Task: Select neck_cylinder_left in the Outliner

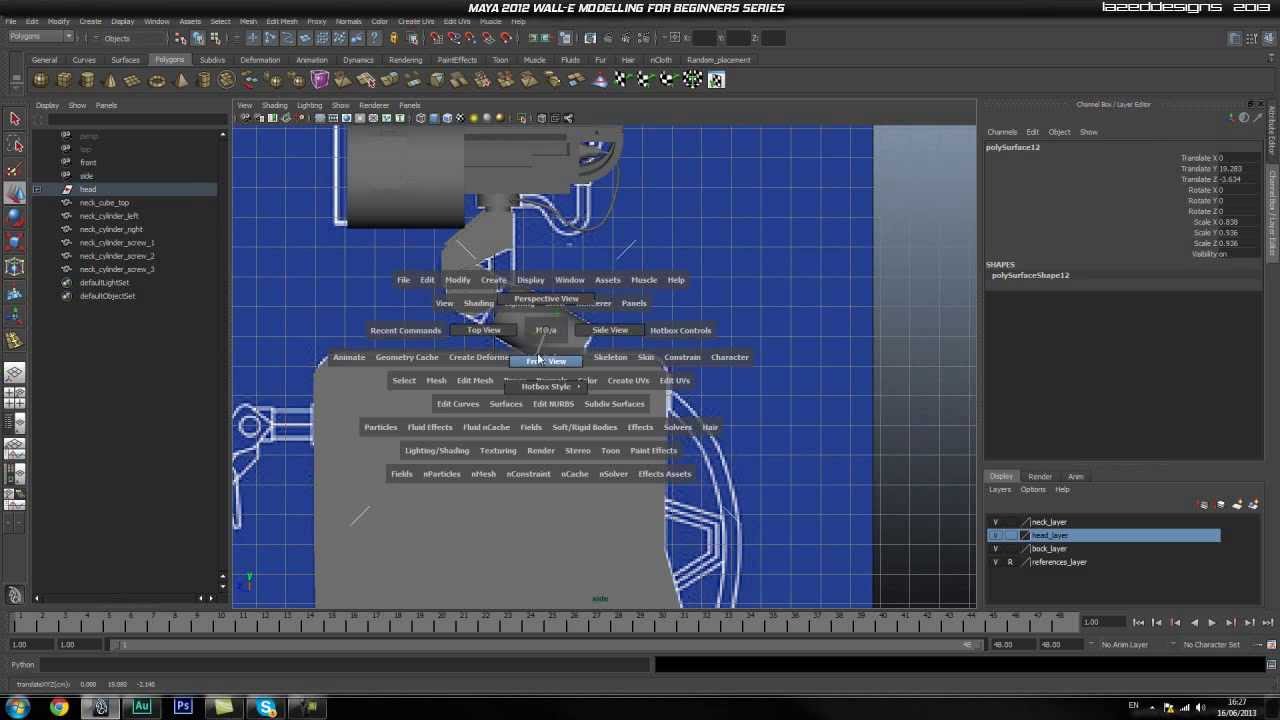Action: [x=109, y=216]
